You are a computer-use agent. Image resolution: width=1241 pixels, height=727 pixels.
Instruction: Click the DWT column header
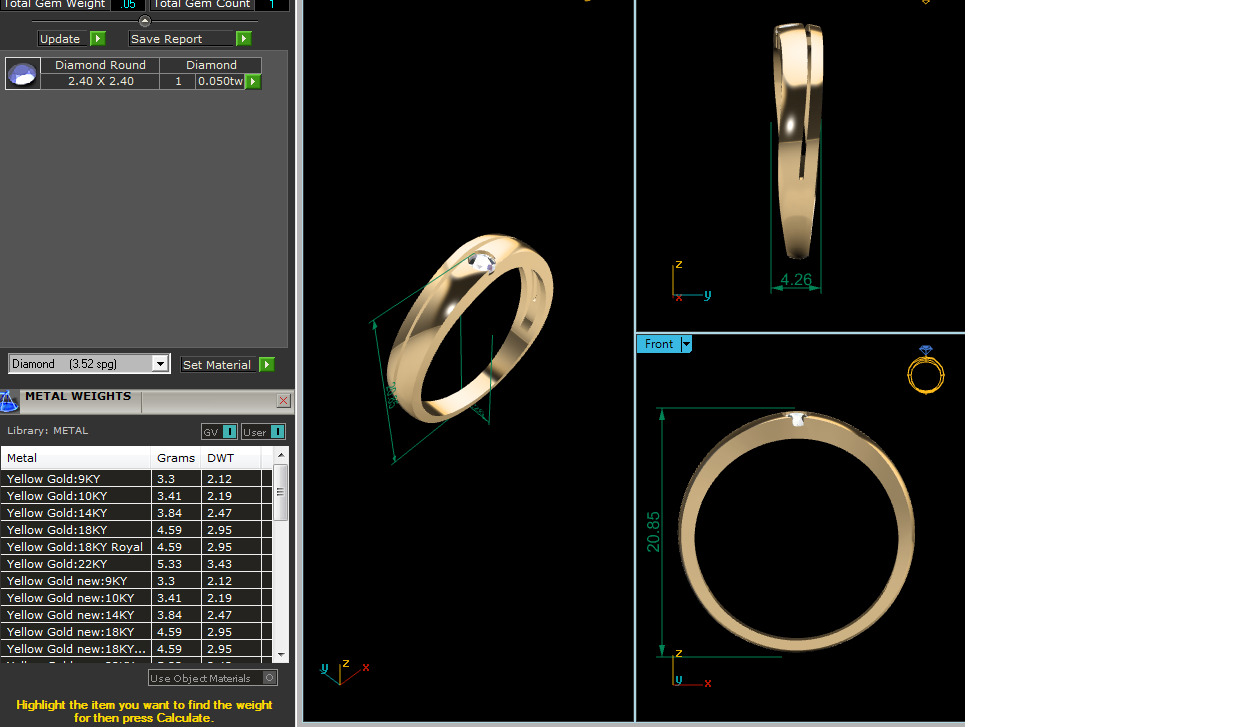232,458
